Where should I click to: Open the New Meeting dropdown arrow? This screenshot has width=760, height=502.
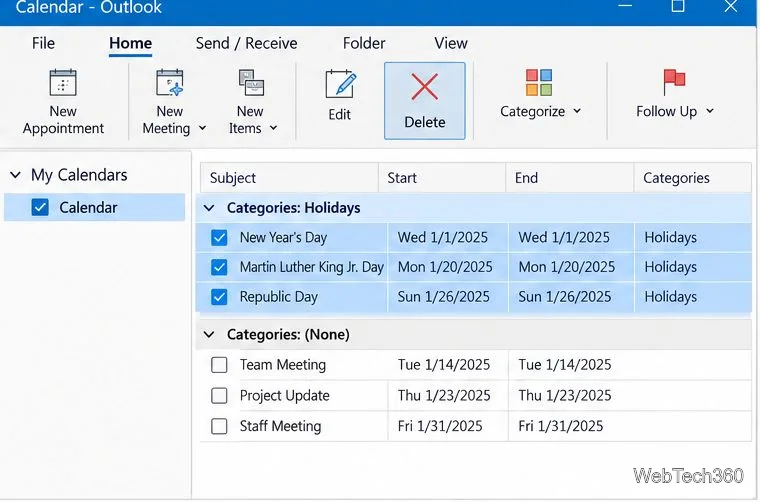click(203, 128)
